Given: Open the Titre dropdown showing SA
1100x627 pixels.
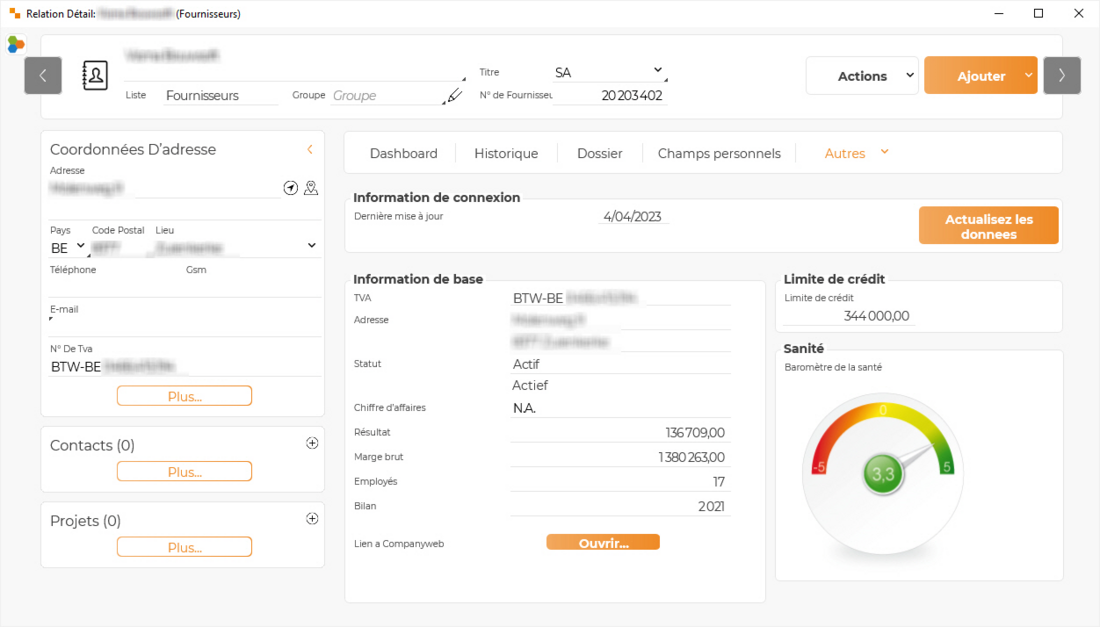Looking at the screenshot, I should 657,71.
